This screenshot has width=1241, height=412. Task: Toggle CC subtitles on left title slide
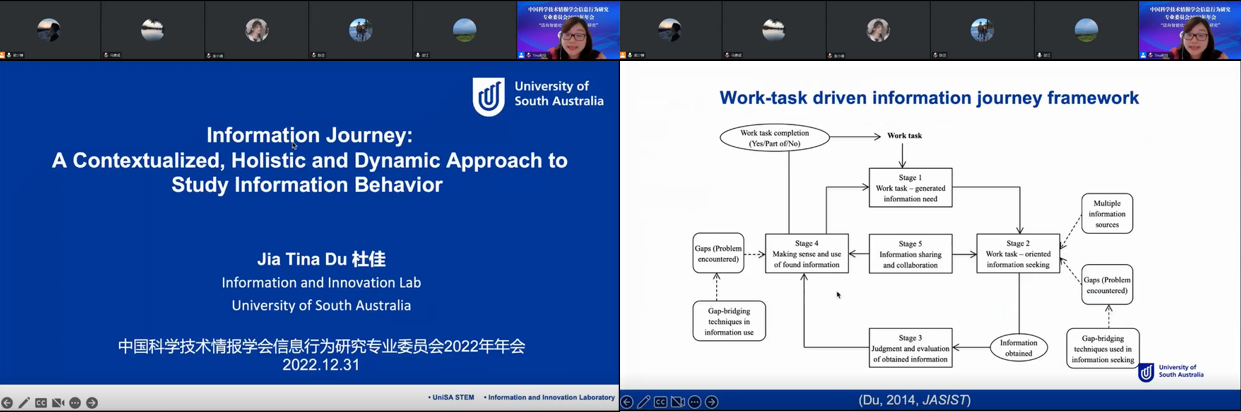click(x=41, y=403)
